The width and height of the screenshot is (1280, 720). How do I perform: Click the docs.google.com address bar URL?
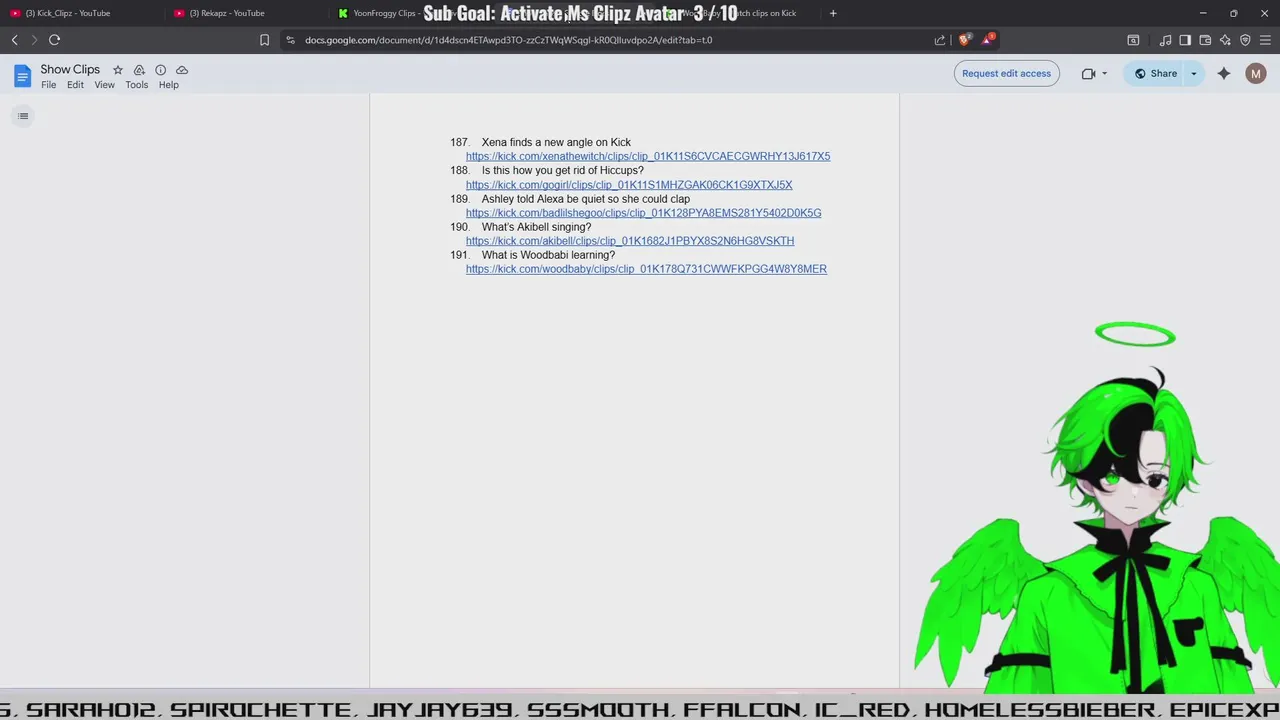pyautogui.click(x=508, y=40)
